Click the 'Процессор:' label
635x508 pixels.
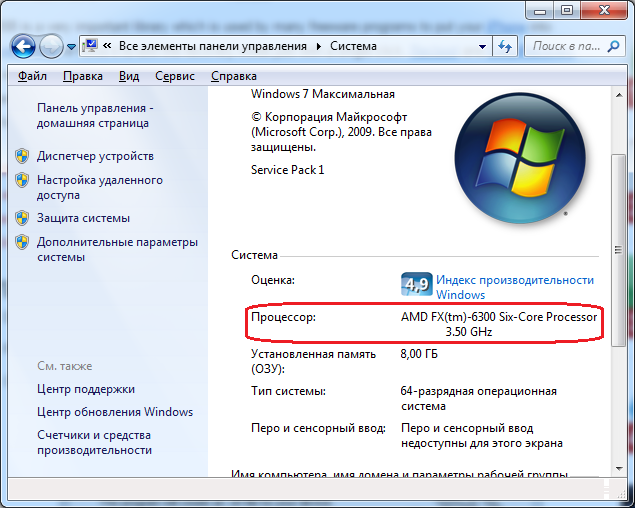(x=283, y=317)
